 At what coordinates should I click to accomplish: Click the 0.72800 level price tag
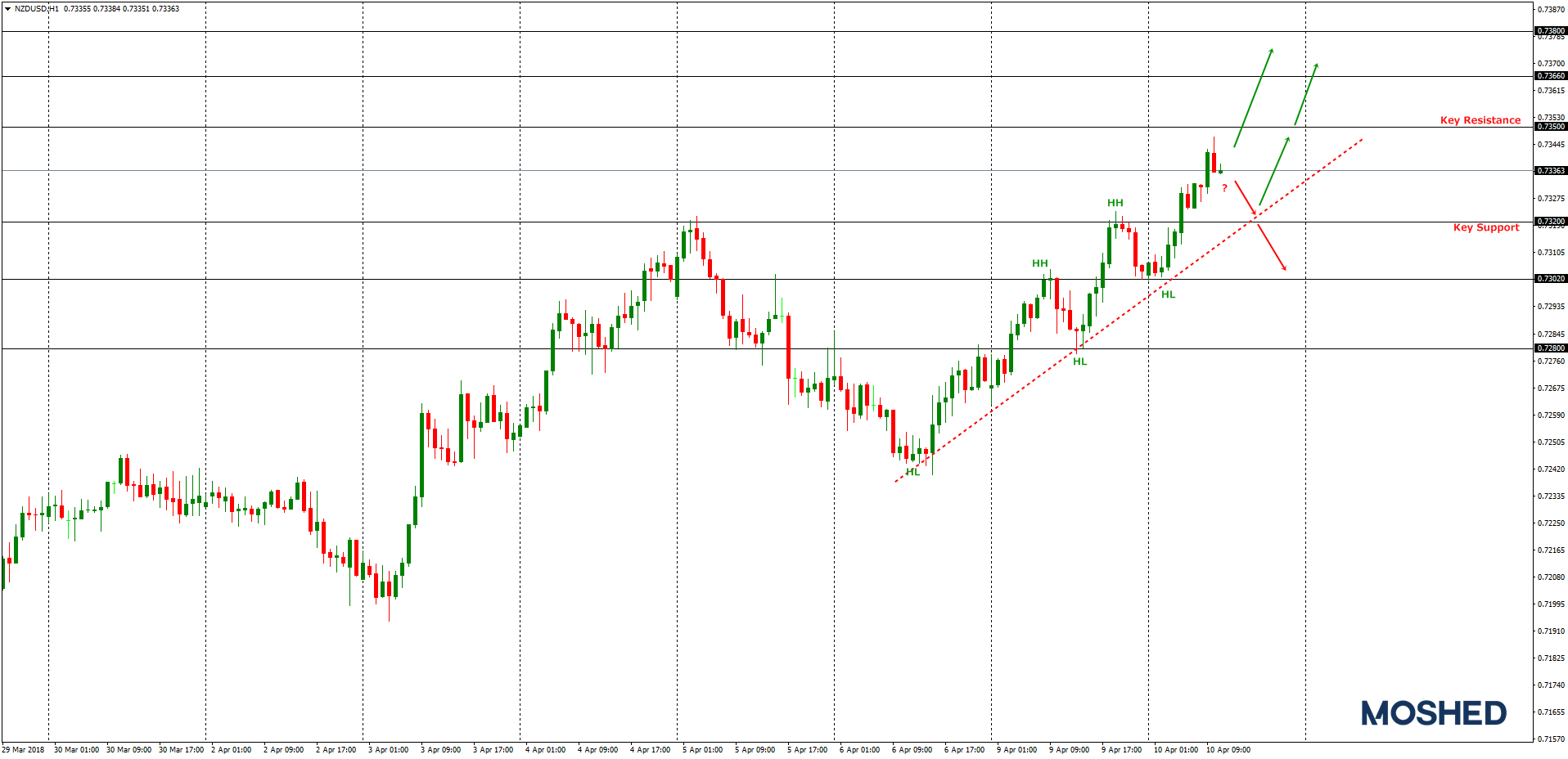click(x=1550, y=348)
